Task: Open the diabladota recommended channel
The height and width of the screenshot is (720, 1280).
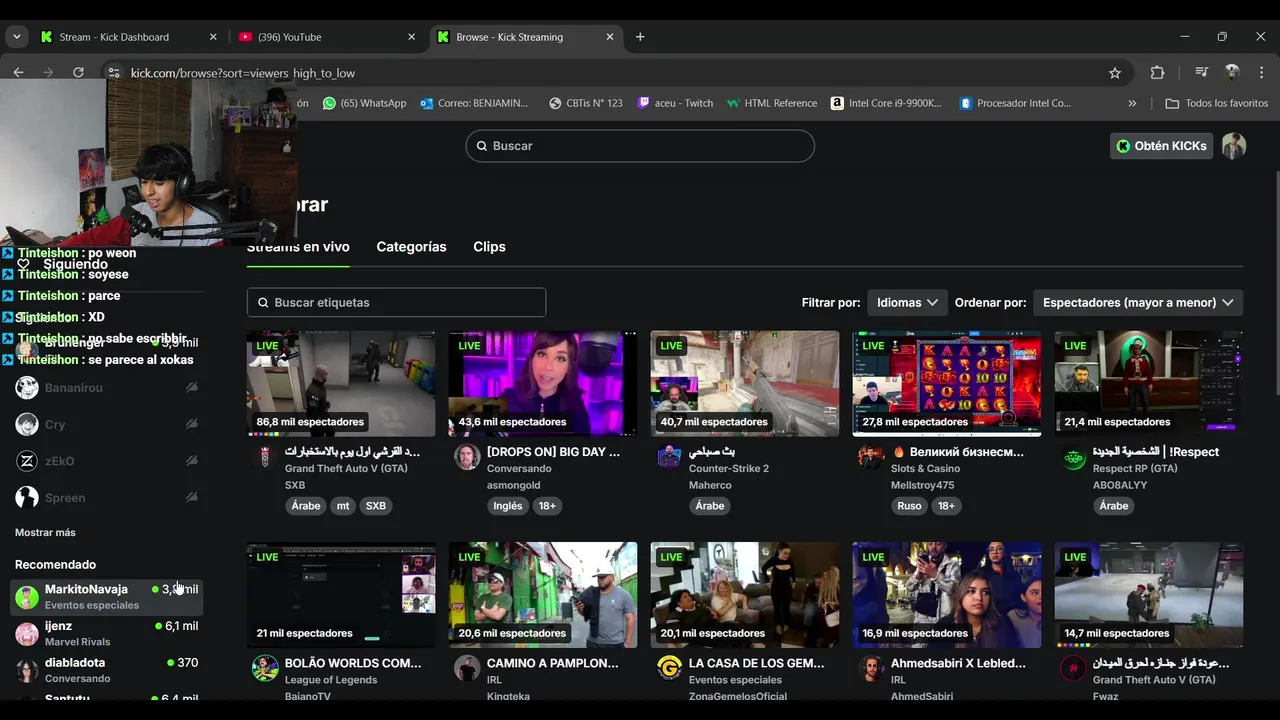Action: click(106, 670)
